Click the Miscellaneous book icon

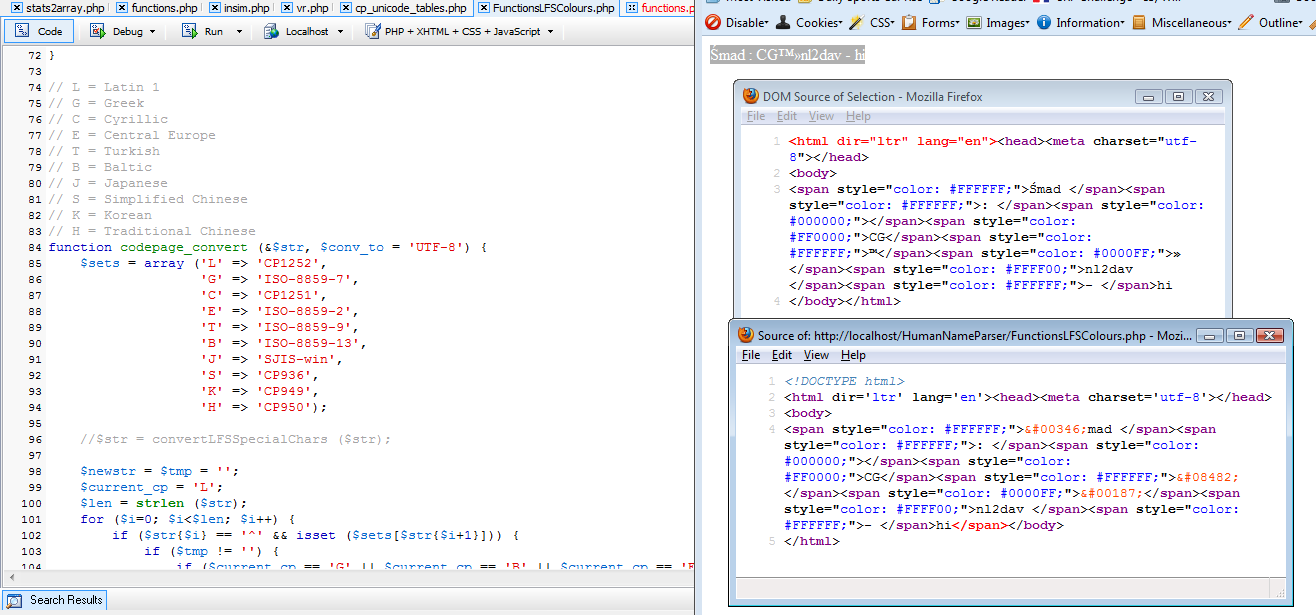tap(1139, 22)
